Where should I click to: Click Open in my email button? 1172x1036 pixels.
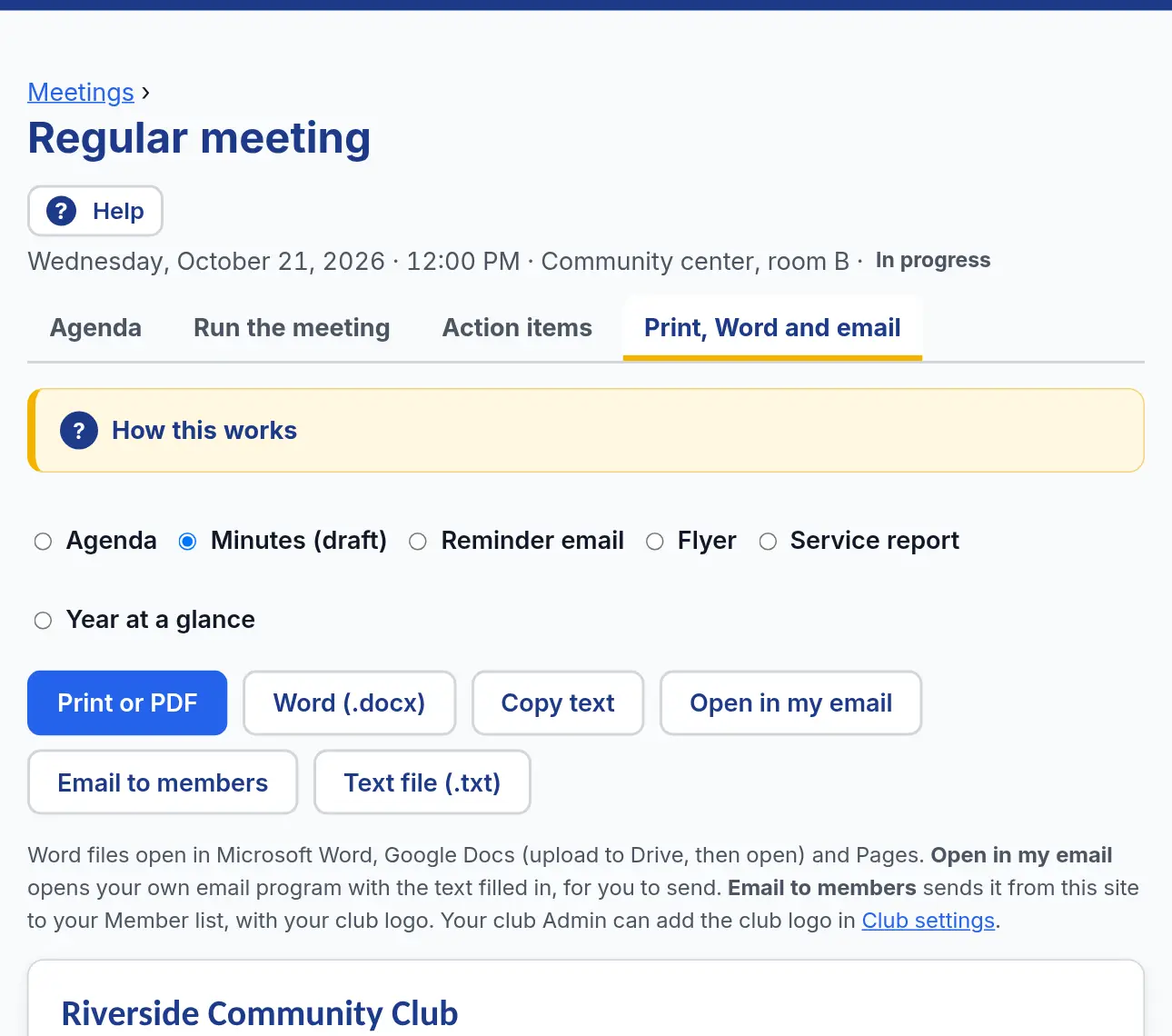coord(790,702)
